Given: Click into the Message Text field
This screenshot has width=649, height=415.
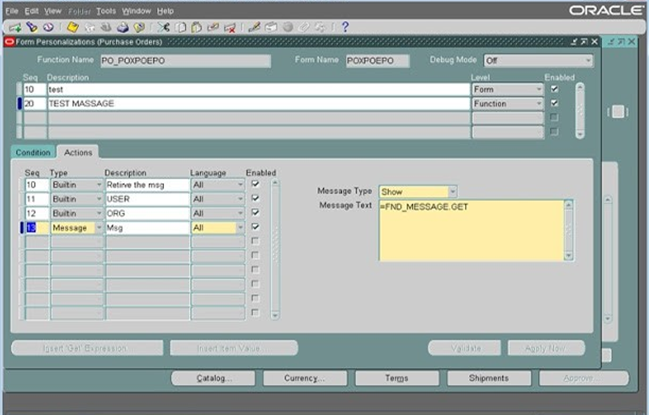Looking at the screenshot, I should [x=471, y=230].
